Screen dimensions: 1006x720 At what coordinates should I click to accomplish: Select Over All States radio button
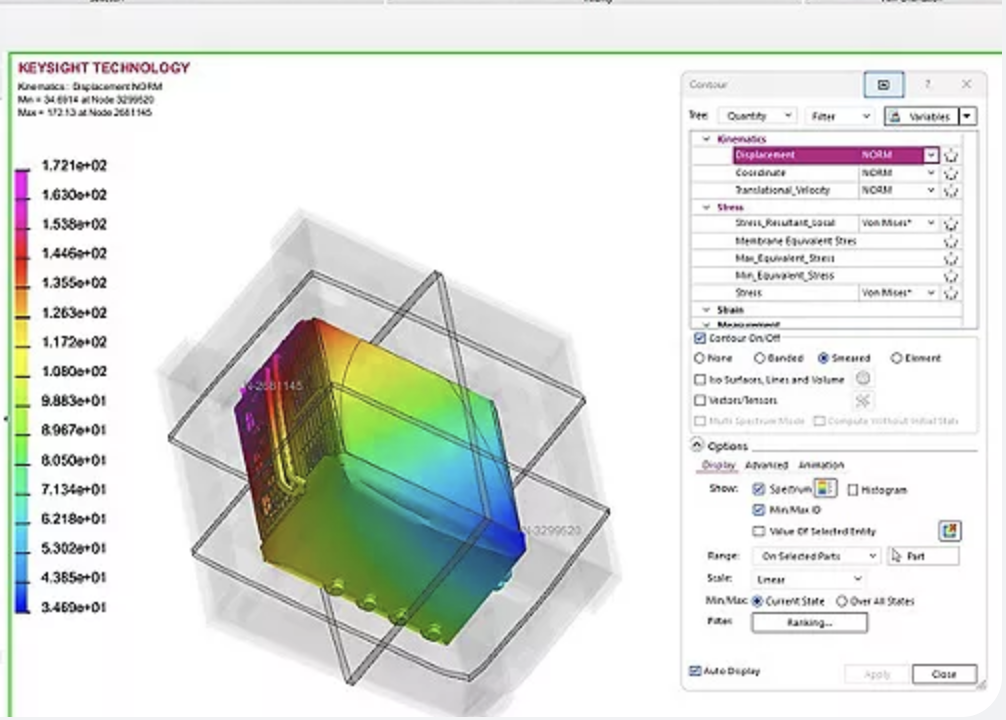coord(842,601)
